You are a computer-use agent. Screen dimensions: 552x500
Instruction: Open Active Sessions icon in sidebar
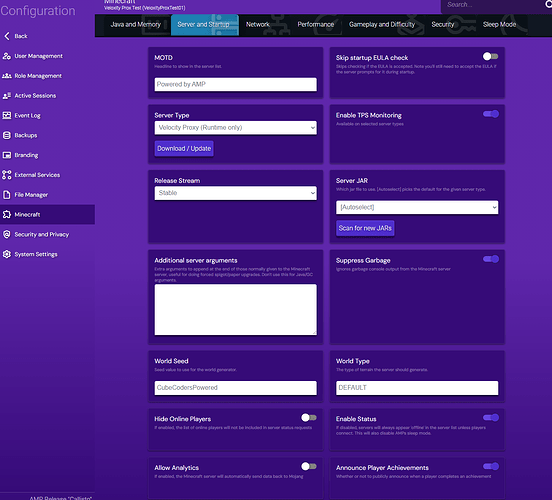(7, 95)
